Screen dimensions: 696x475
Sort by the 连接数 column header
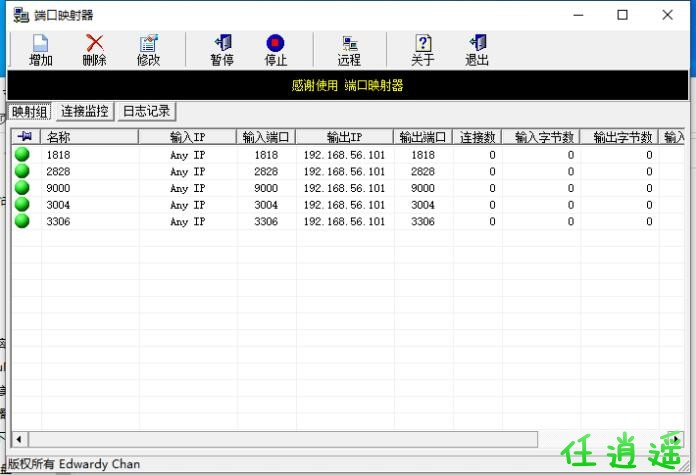pos(477,137)
